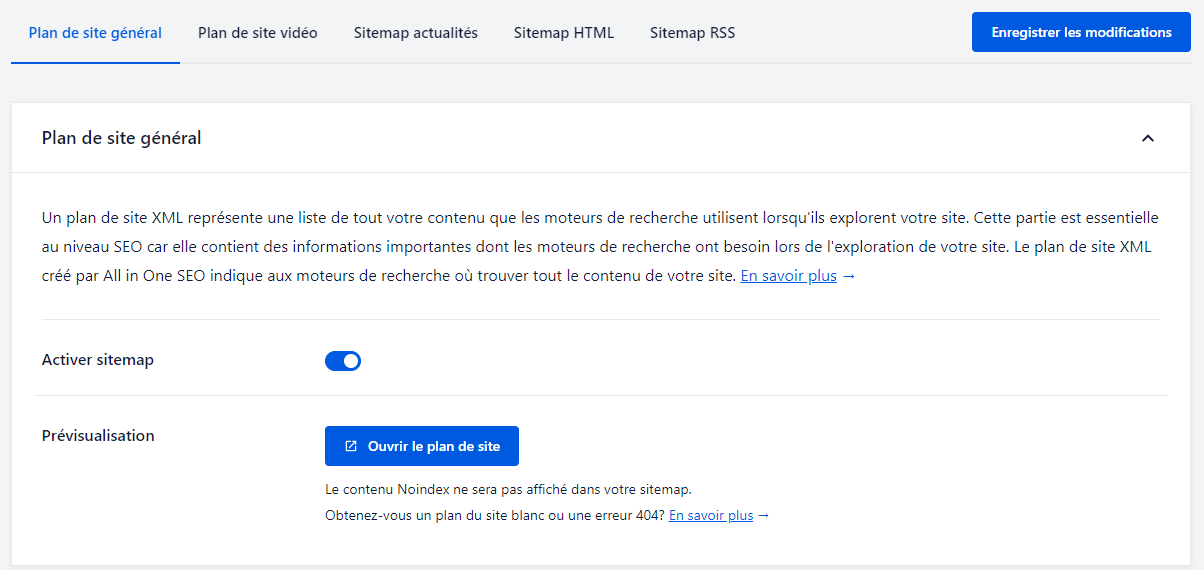The height and width of the screenshot is (570, 1204).
Task: Open En savoir plus link in XML description
Action: 788,276
